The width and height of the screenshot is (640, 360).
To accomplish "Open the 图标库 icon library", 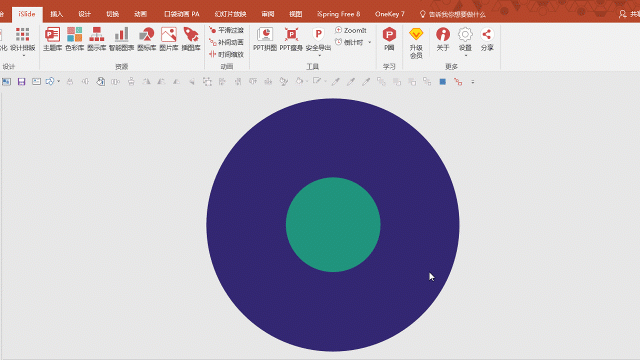I will coord(147,39).
